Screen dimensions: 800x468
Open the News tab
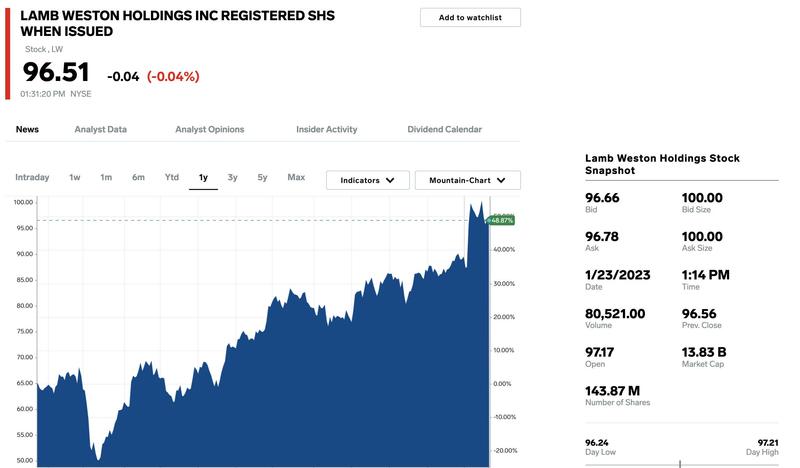pos(27,129)
